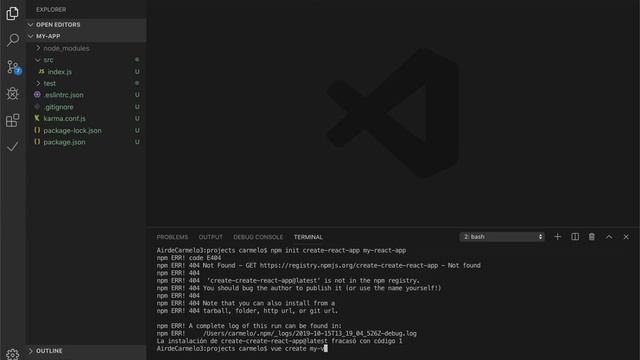Click the JS icon beside index.js
This screenshot has height=360, width=640.
41,71
